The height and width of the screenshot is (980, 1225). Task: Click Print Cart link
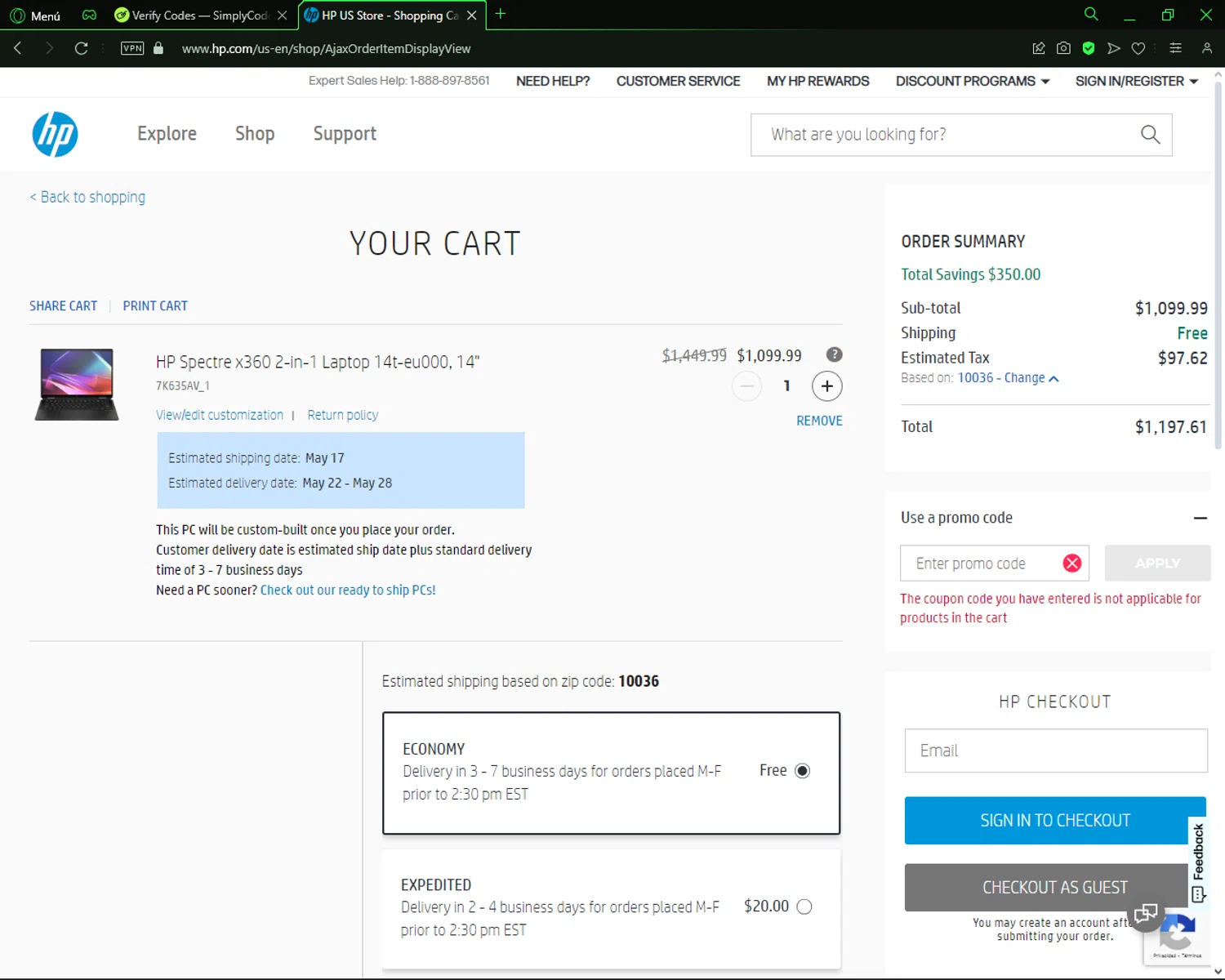[155, 305]
